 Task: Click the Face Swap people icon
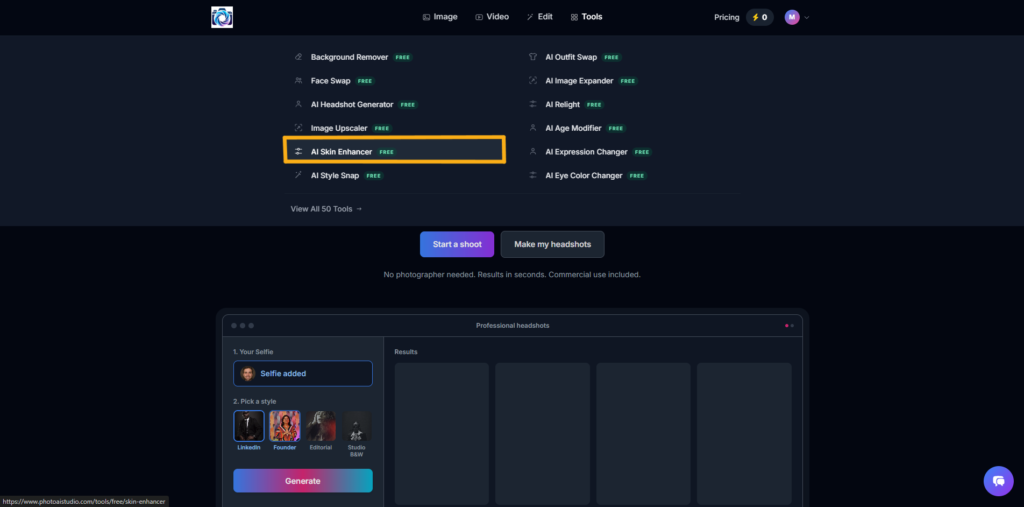tap(298, 81)
